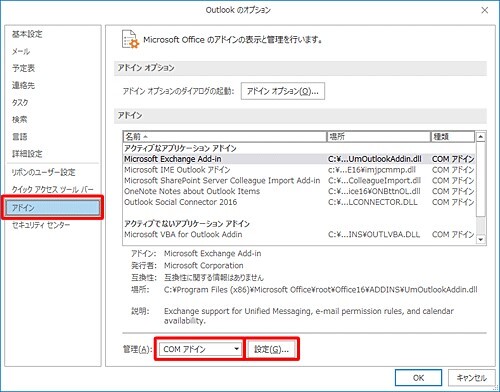Click the add-in document gear icon
500x392 pixels.
tap(130, 39)
